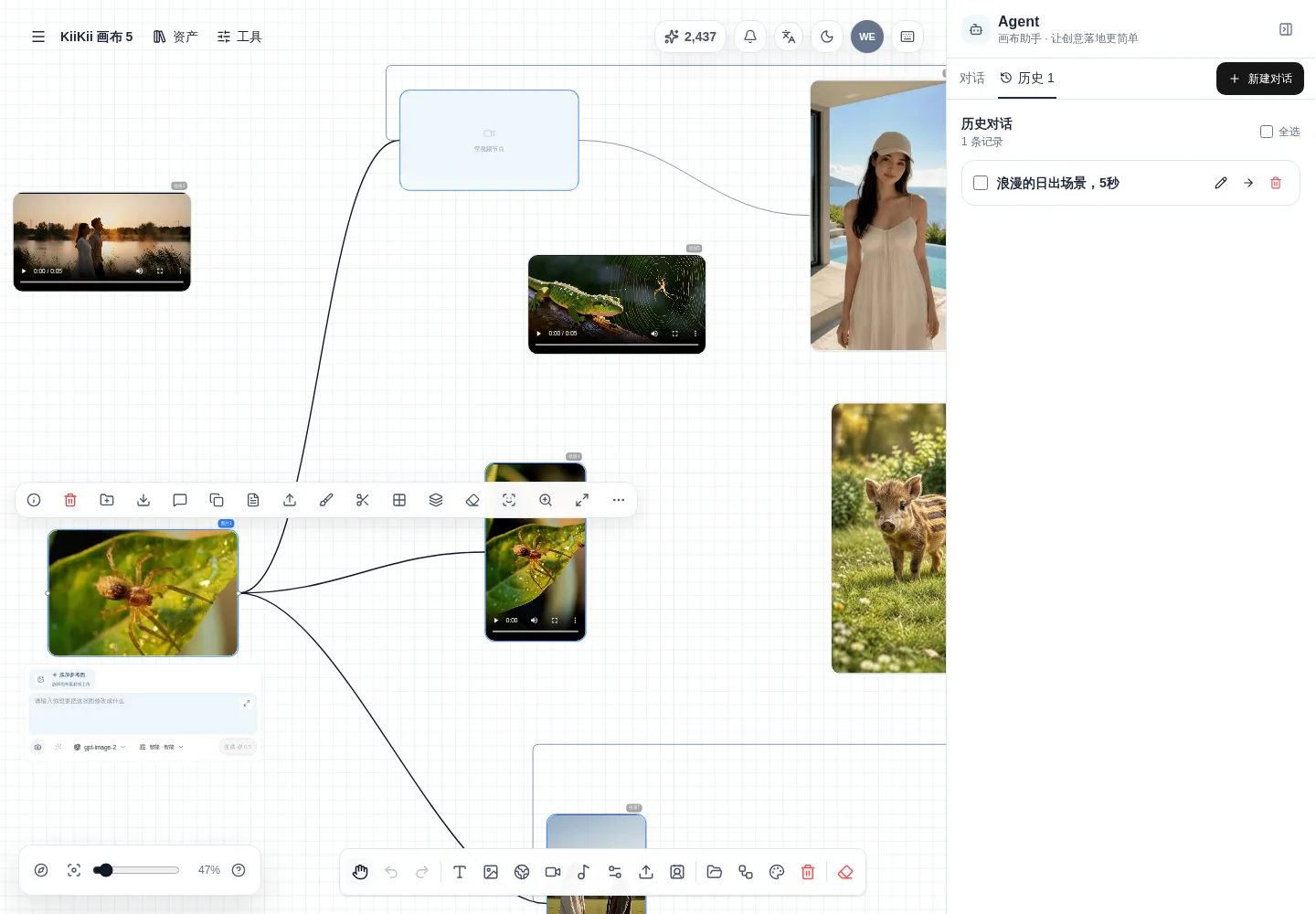Expand the prompt input to full size
This screenshot has height=914, width=1316.
point(246,703)
